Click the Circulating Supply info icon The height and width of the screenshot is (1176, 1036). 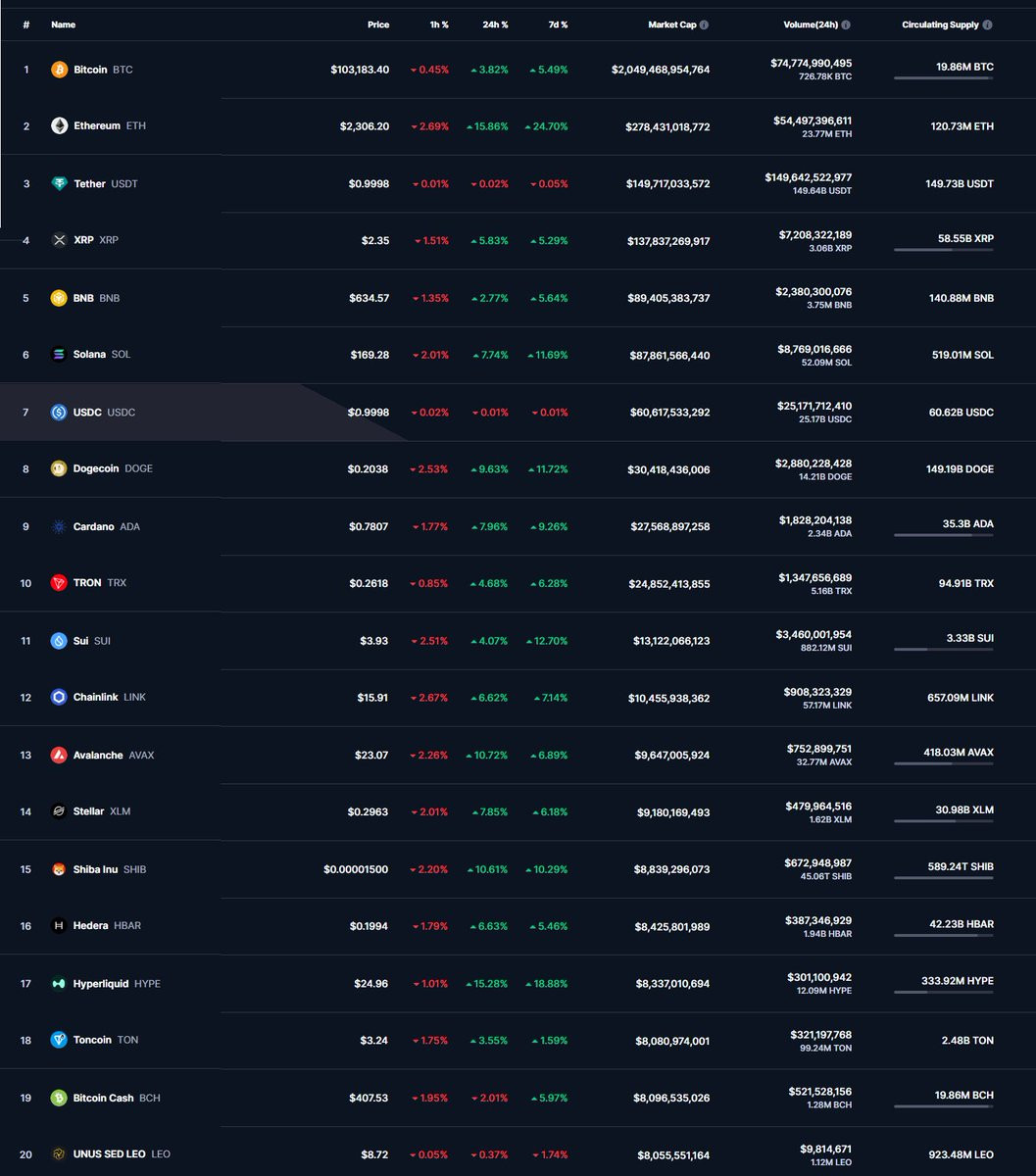[x=987, y=25]
